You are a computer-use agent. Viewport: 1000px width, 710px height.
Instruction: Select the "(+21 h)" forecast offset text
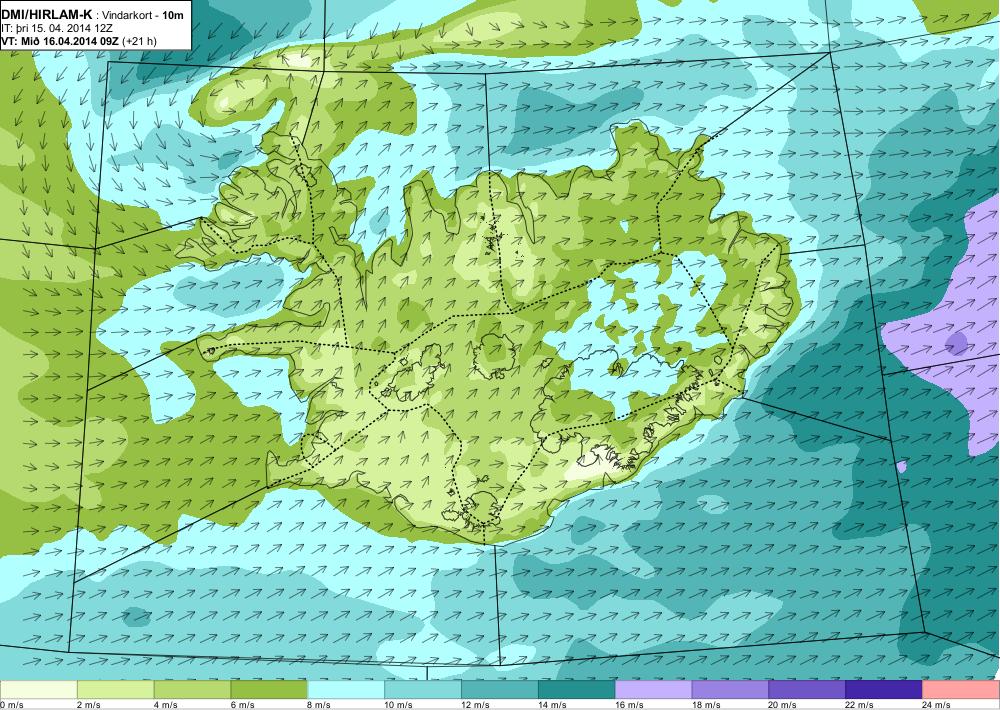tap(140, 41)
